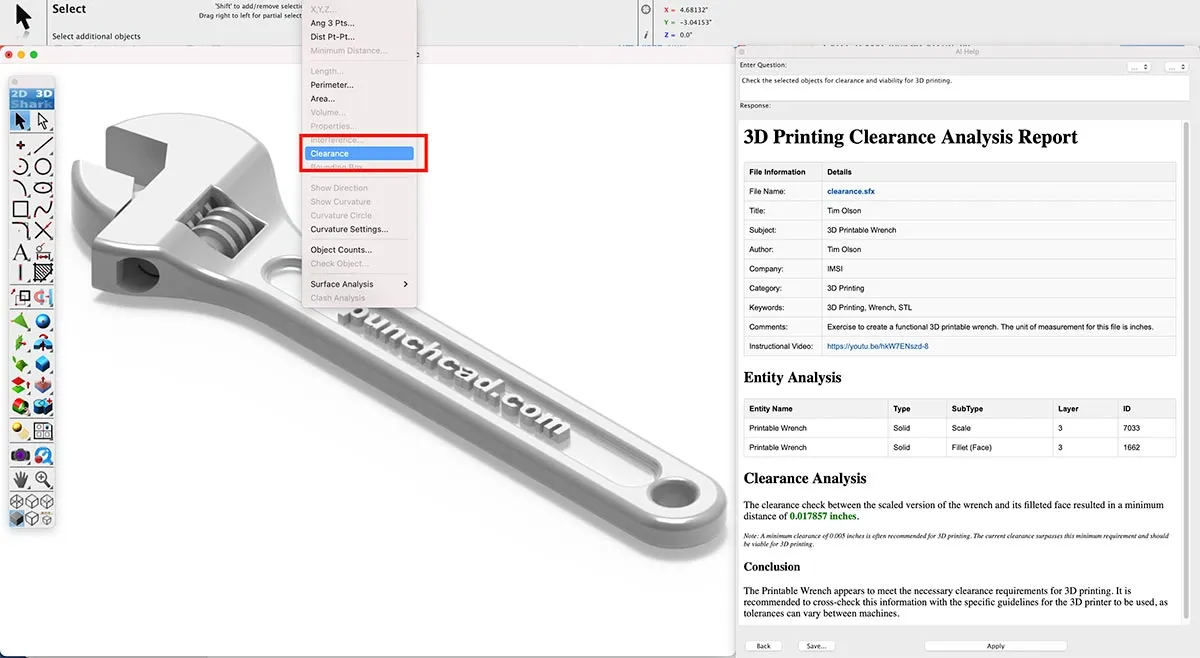Screen dimensions: 1200x658
Task: Open the camera render tool
Action: click(x=20, y=455)
